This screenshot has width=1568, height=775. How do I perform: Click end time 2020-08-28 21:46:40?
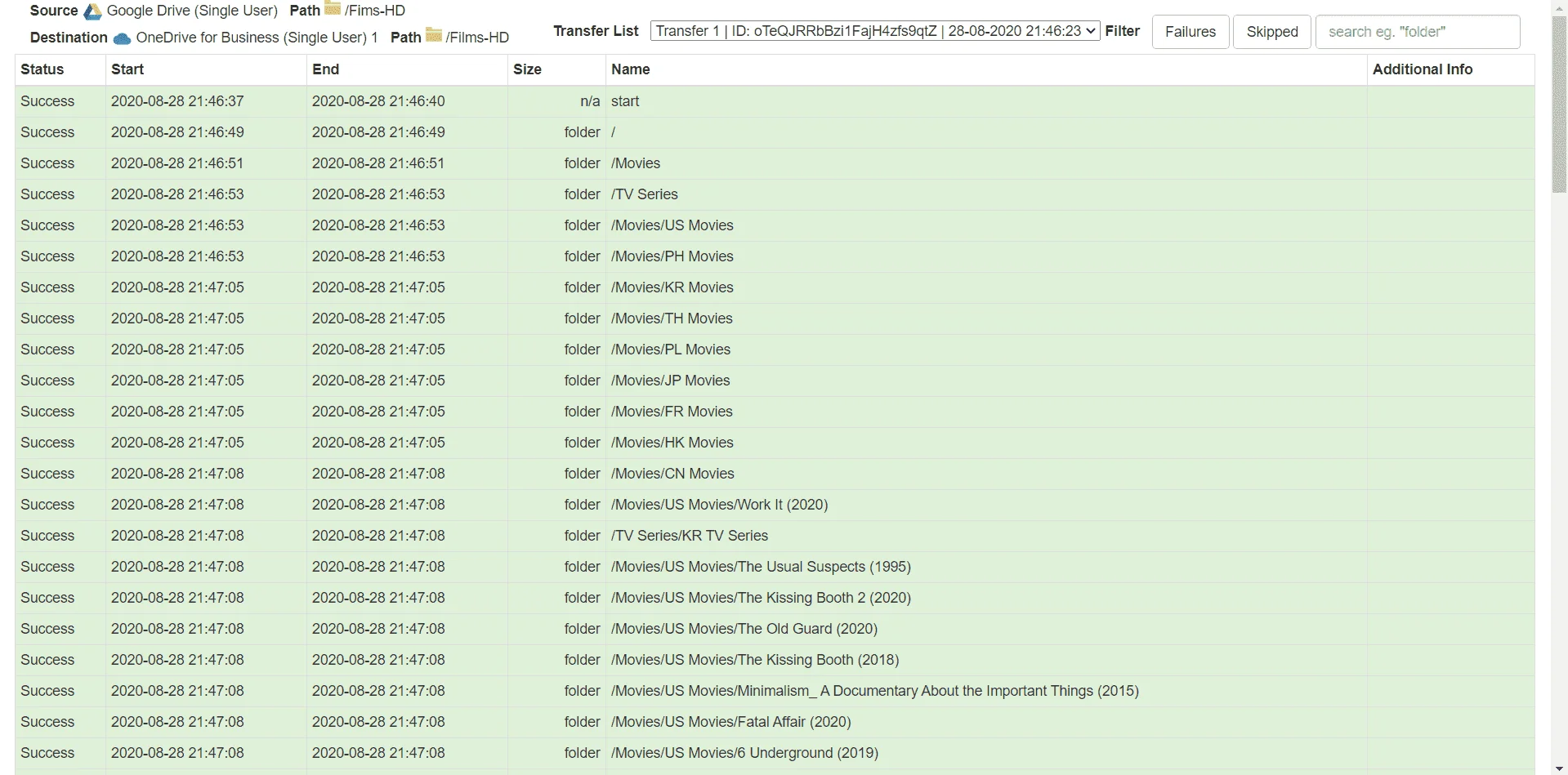tap(378, 101)
